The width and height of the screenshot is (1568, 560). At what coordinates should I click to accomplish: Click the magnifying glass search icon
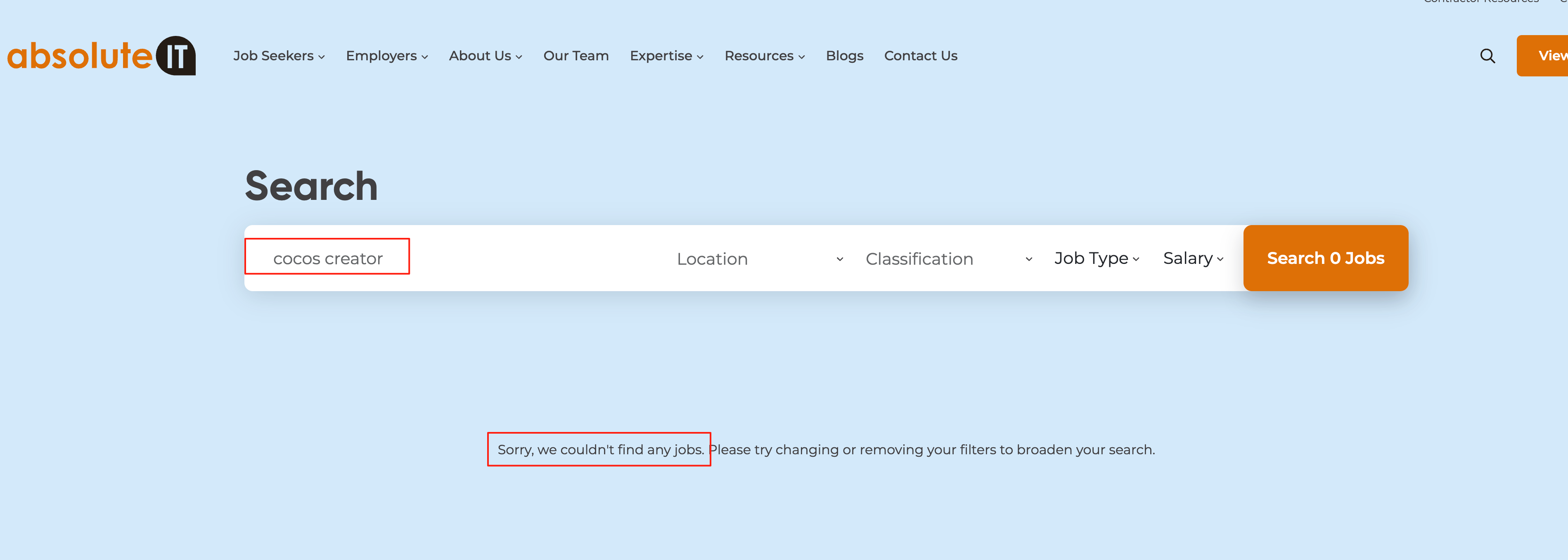(x=1487, y=56)
